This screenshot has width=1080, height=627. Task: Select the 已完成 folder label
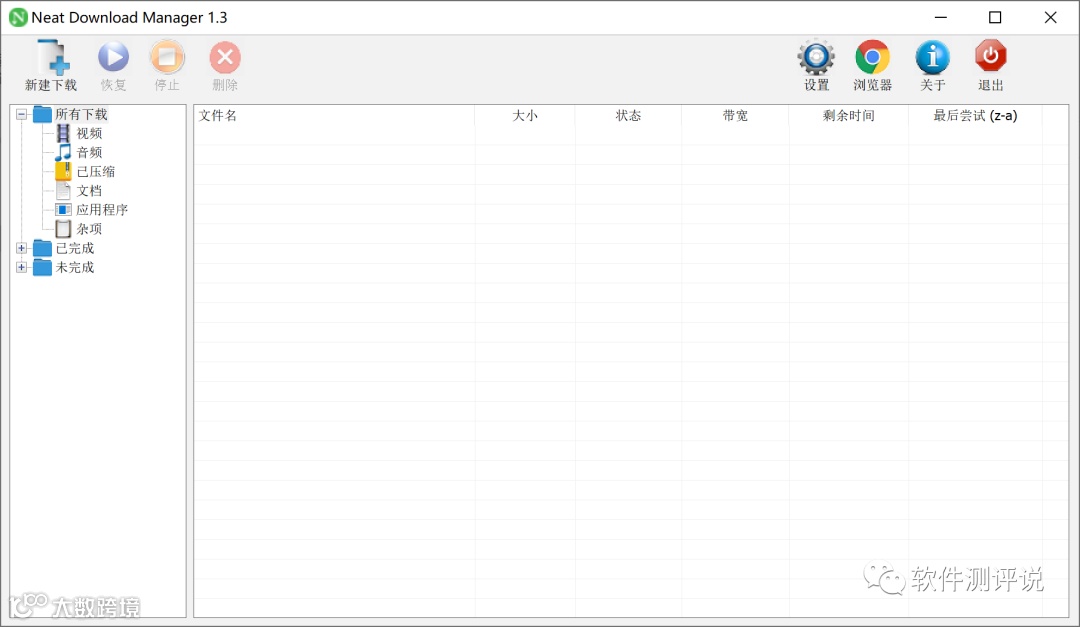[x=74, y=248]
